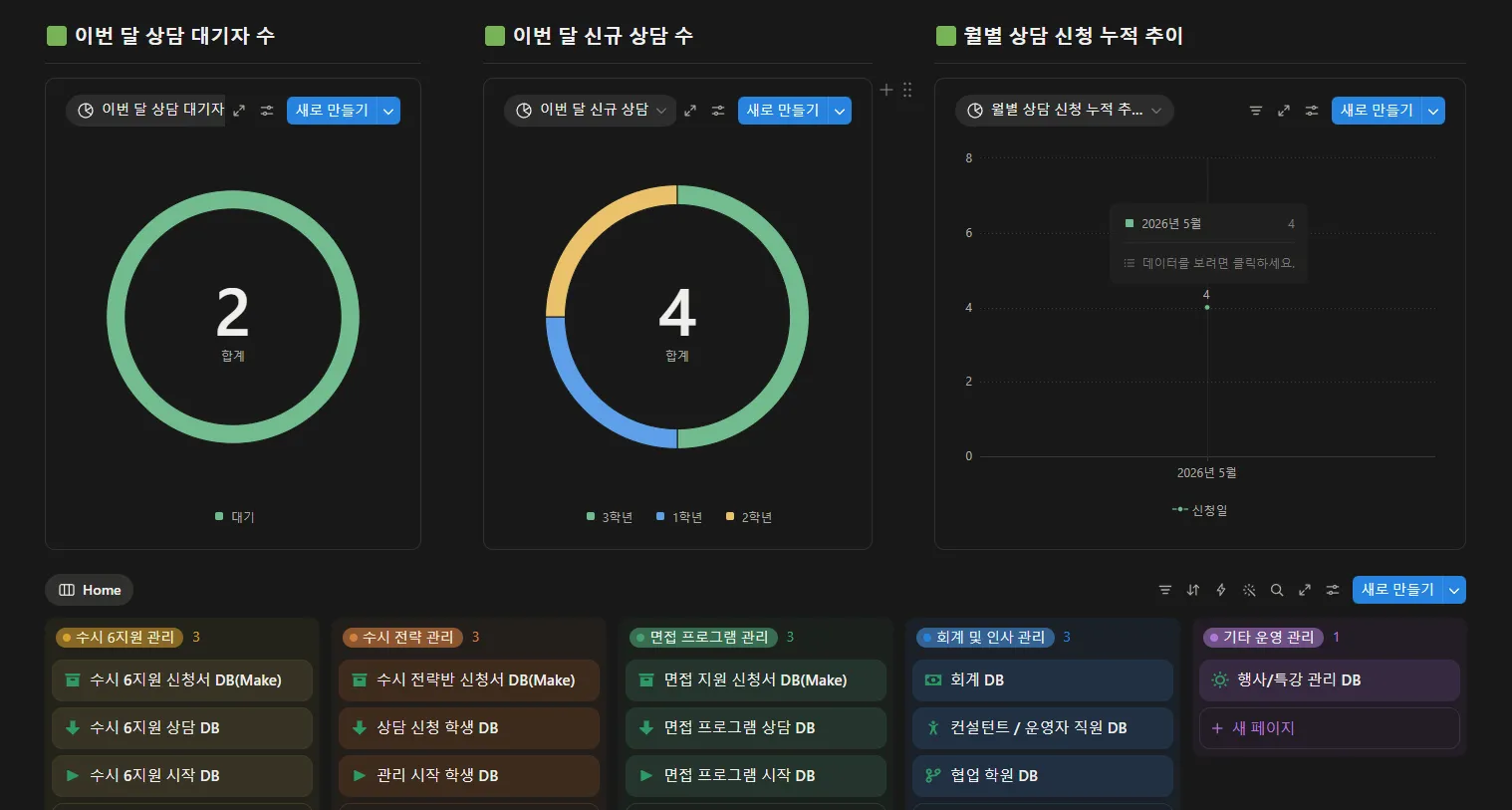This screenshot has height=810, width=1512.
Task: Open 면접 프로그램 시작 DB card
Action: tap(756, 776)
